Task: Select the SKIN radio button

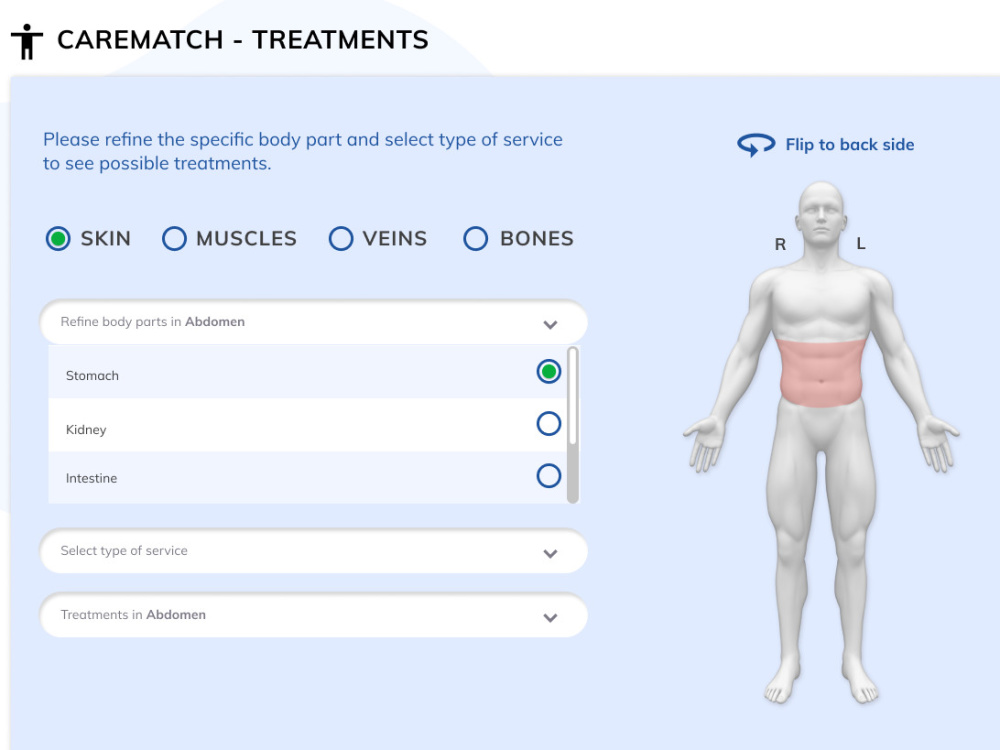Action: coord(58,239)
